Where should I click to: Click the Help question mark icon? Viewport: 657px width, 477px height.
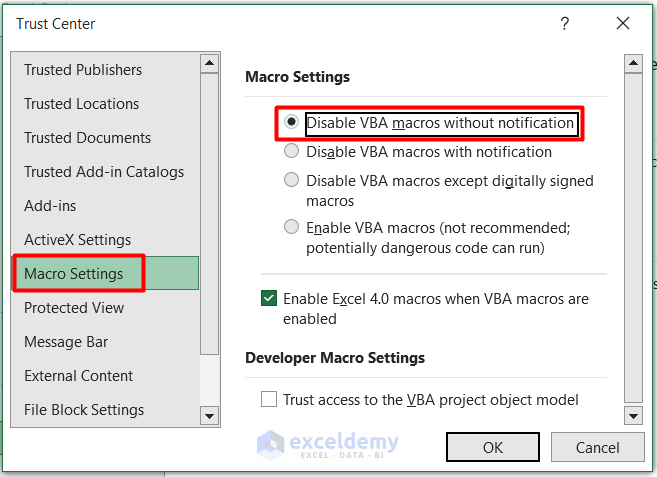tap(565, 23)
